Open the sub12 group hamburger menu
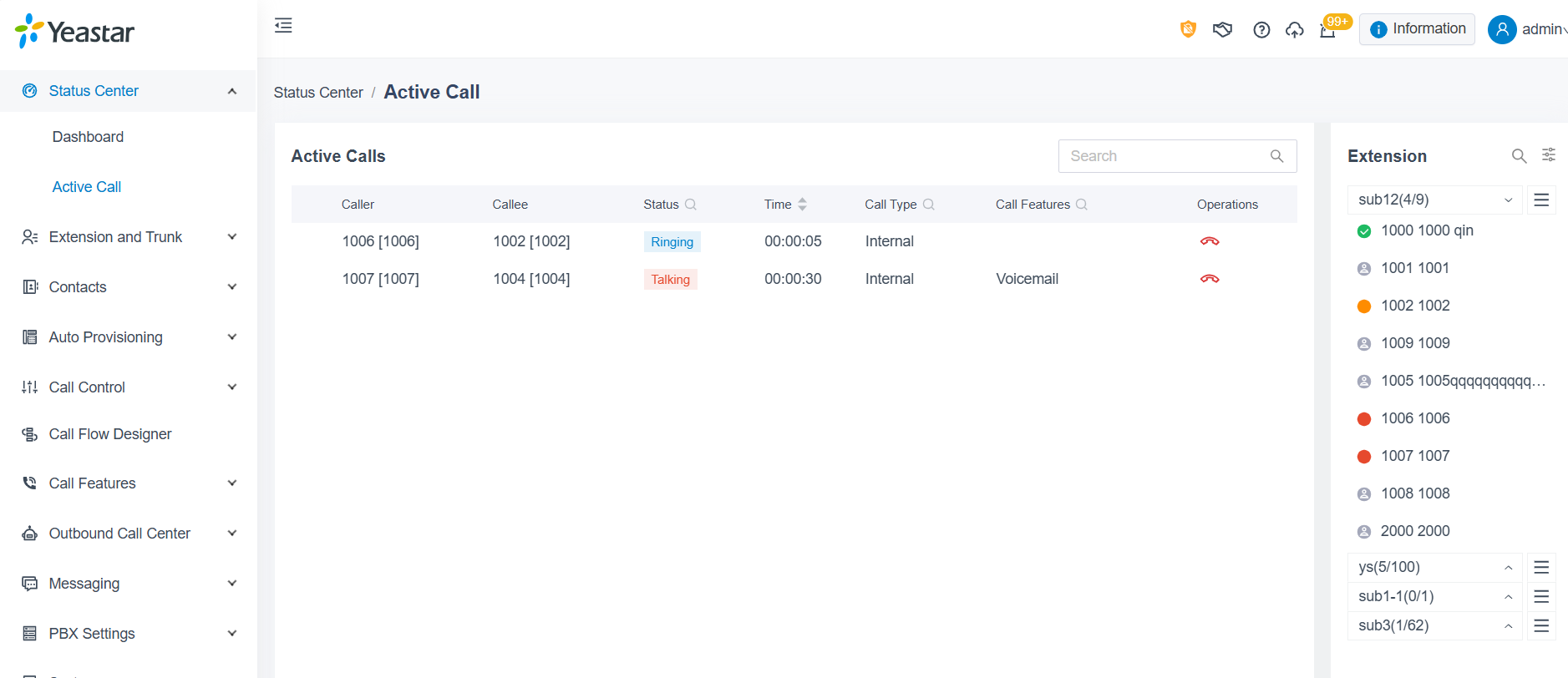The image size is (1568, 678). pyautogui.click(x=1541, y=200)
